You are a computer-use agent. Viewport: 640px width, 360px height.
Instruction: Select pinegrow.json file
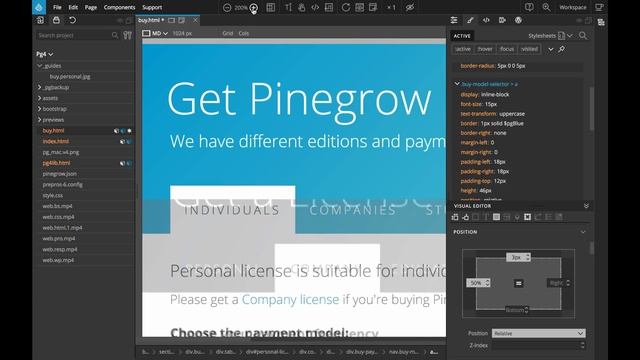point(60,173)
